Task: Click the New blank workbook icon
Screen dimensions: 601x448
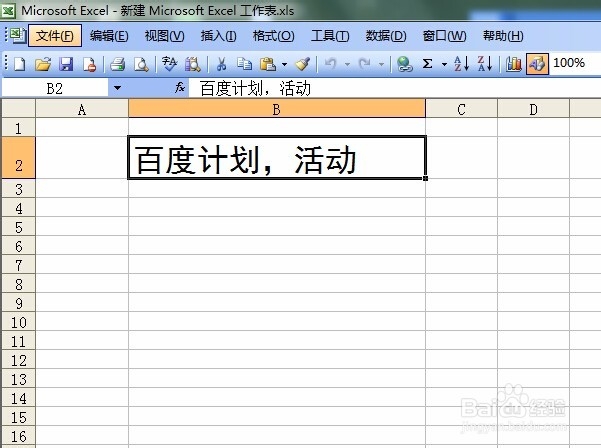Action: coord(20,64)
